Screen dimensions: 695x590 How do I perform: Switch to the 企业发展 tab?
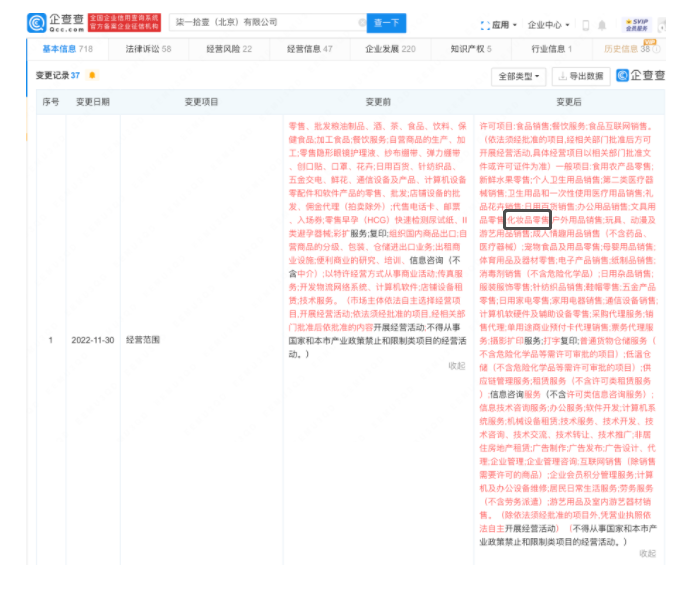click(x=390, y=49)
